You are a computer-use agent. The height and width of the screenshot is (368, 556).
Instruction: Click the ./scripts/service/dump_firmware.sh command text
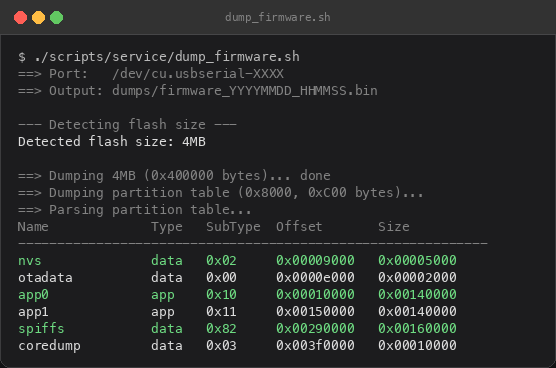(x=167, y=57)
